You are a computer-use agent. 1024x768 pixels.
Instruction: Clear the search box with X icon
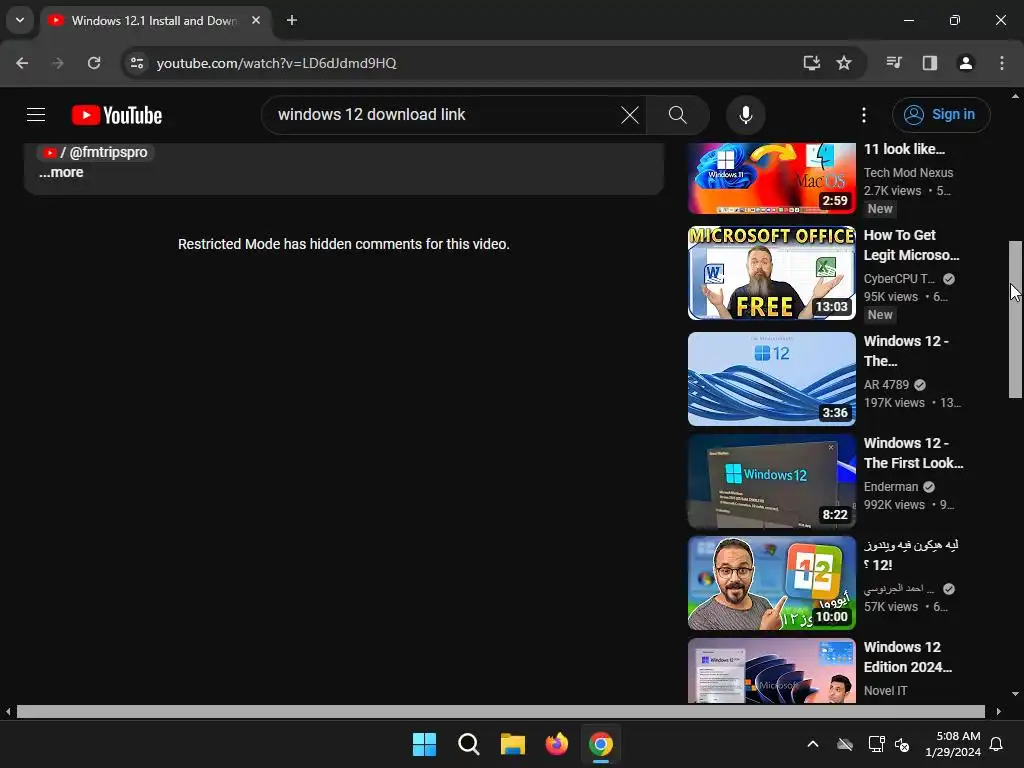coord(630,115)
